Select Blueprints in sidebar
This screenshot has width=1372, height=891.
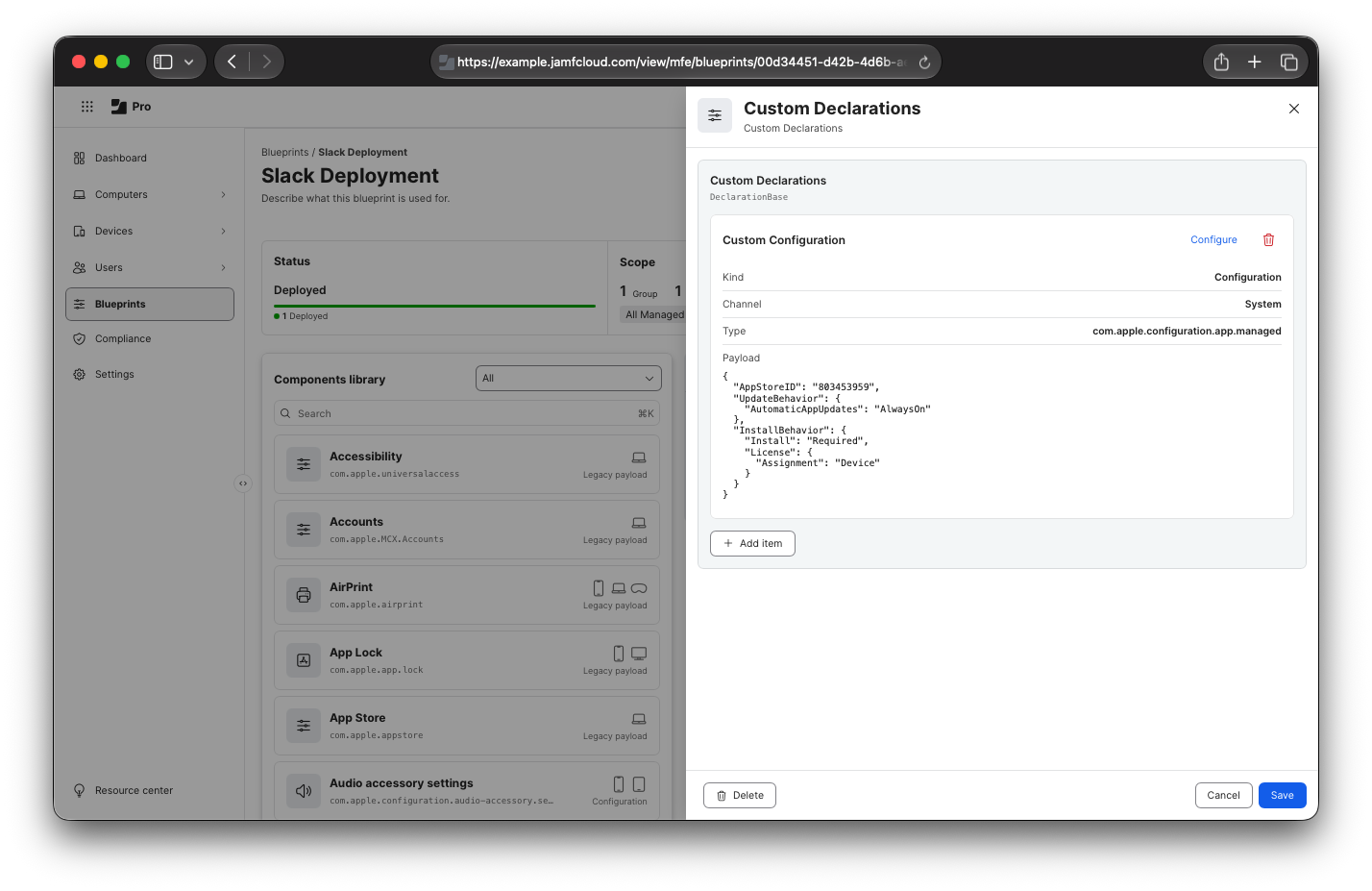point(150,304)
